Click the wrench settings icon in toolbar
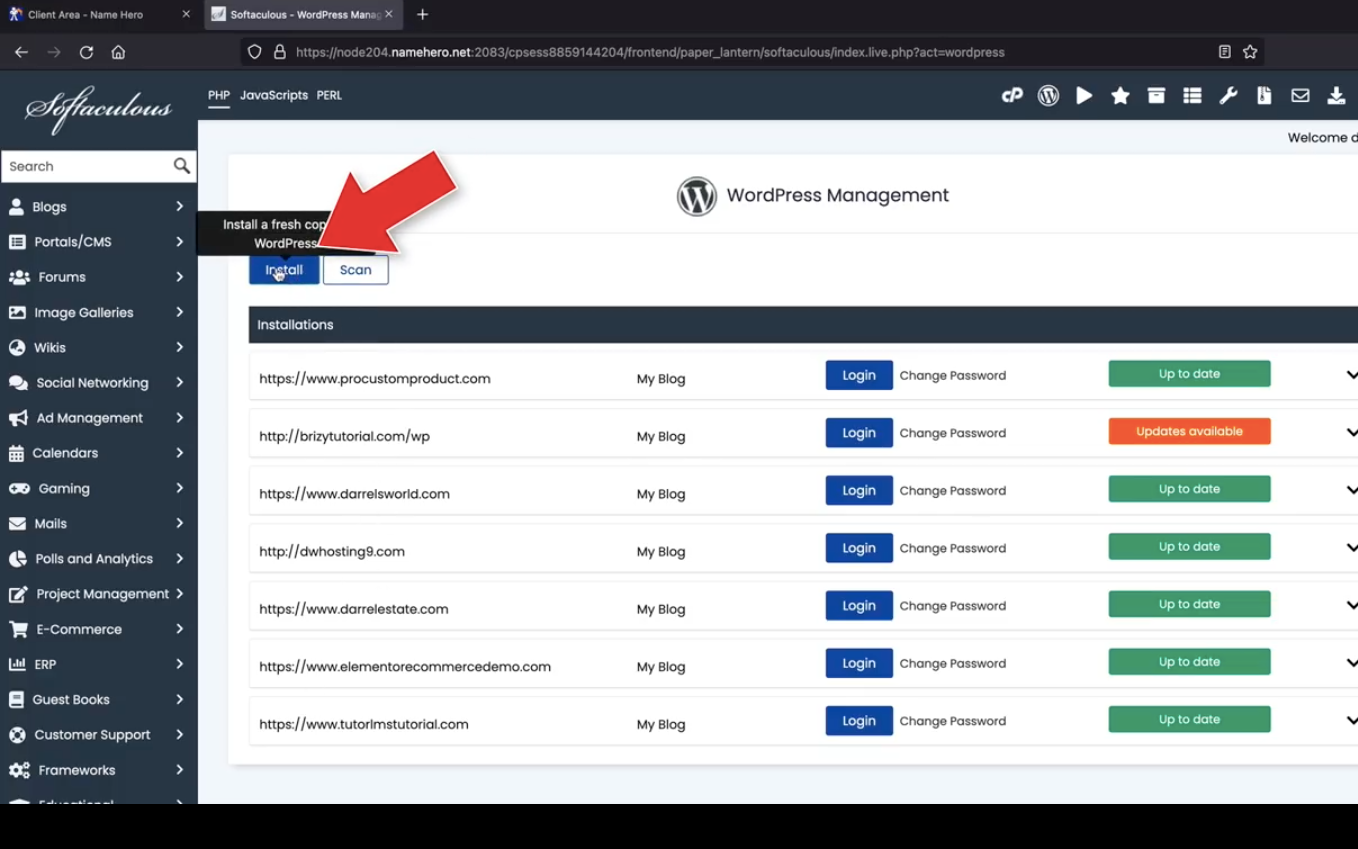Screen dimensions: 1358x849 pos(1228,95)
